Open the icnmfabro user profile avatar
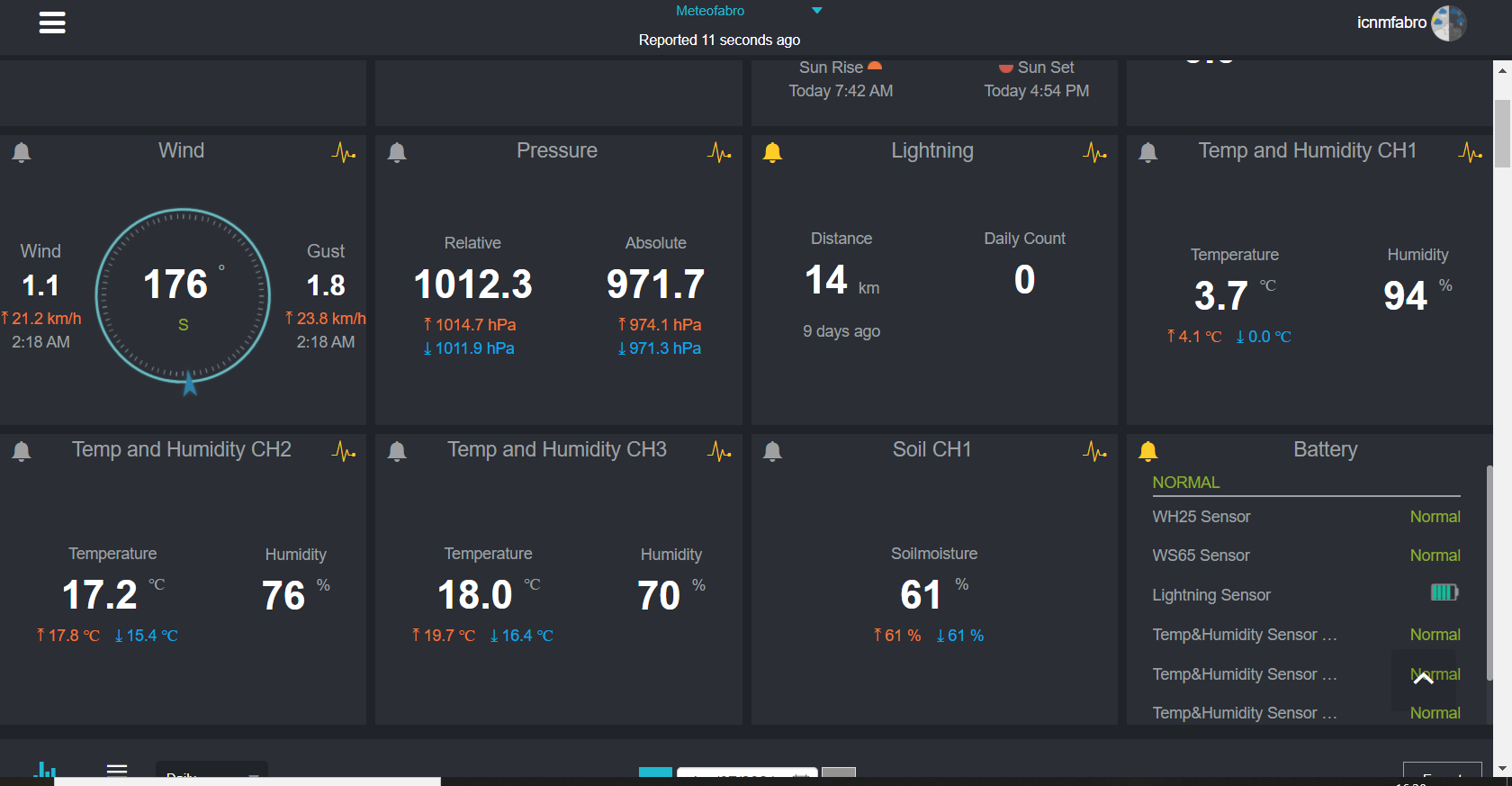 [1448, 23]
